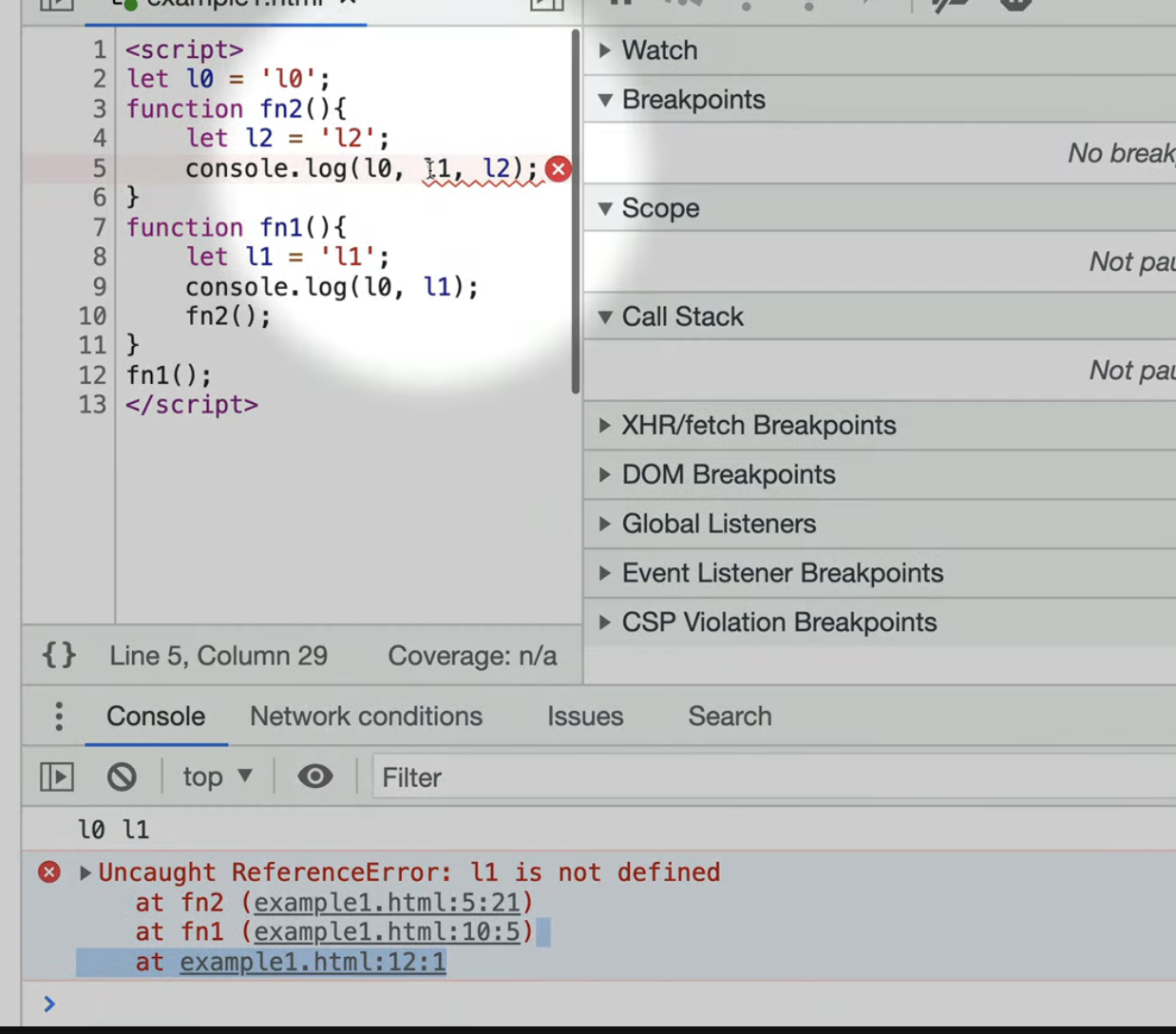Click the 'l0 l1' console log output
This screenshot has width=1176, height=1034.
(114, 830)
